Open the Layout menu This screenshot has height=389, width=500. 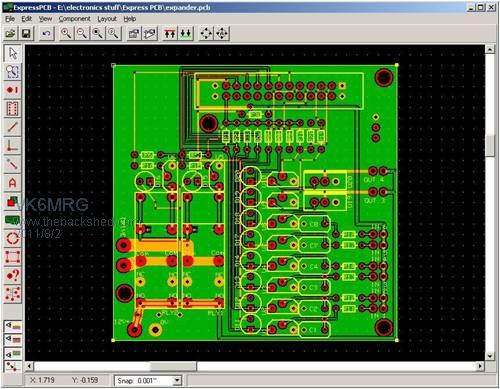107,19
